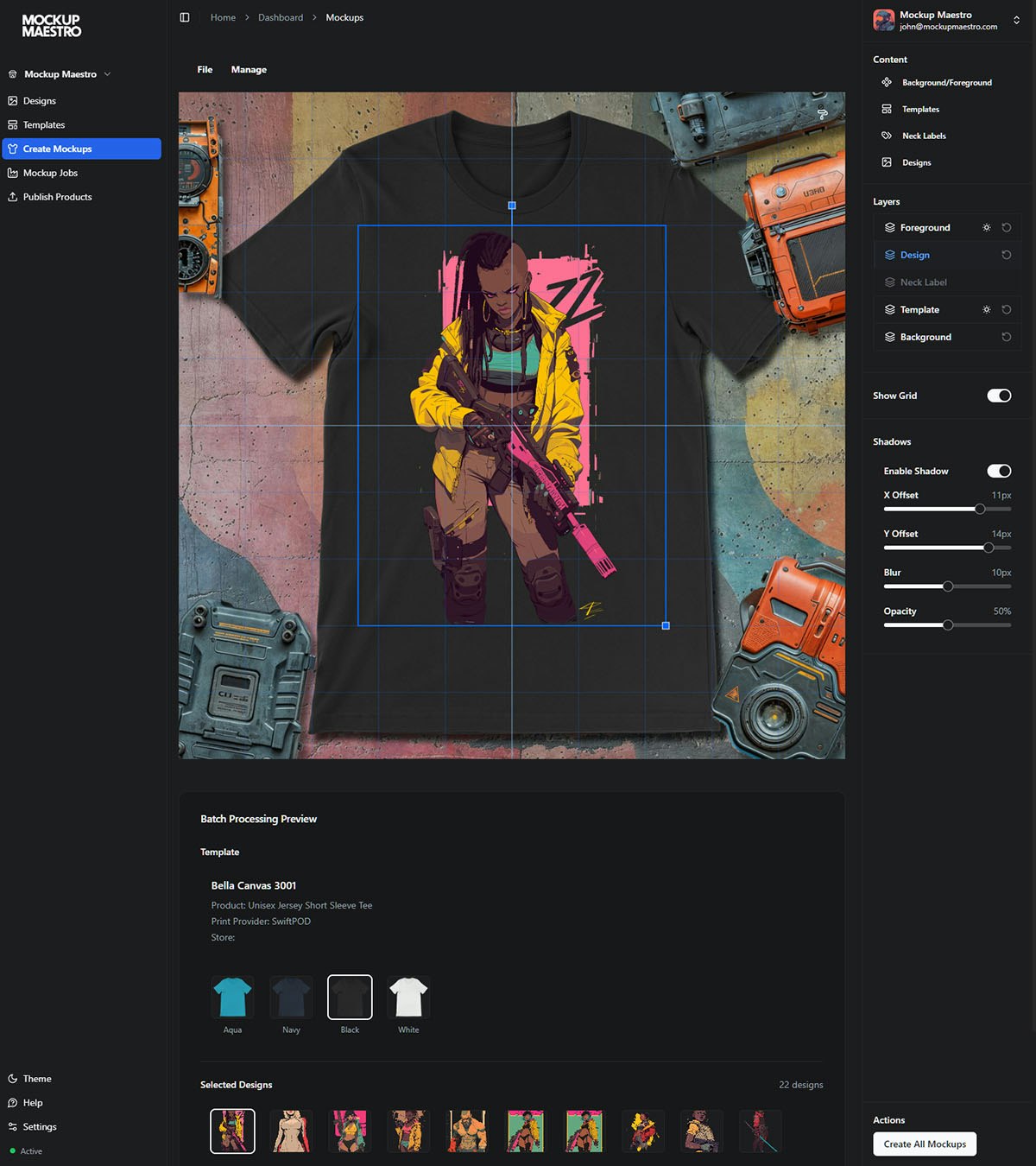Open Publish Products page

coord(81,197)
